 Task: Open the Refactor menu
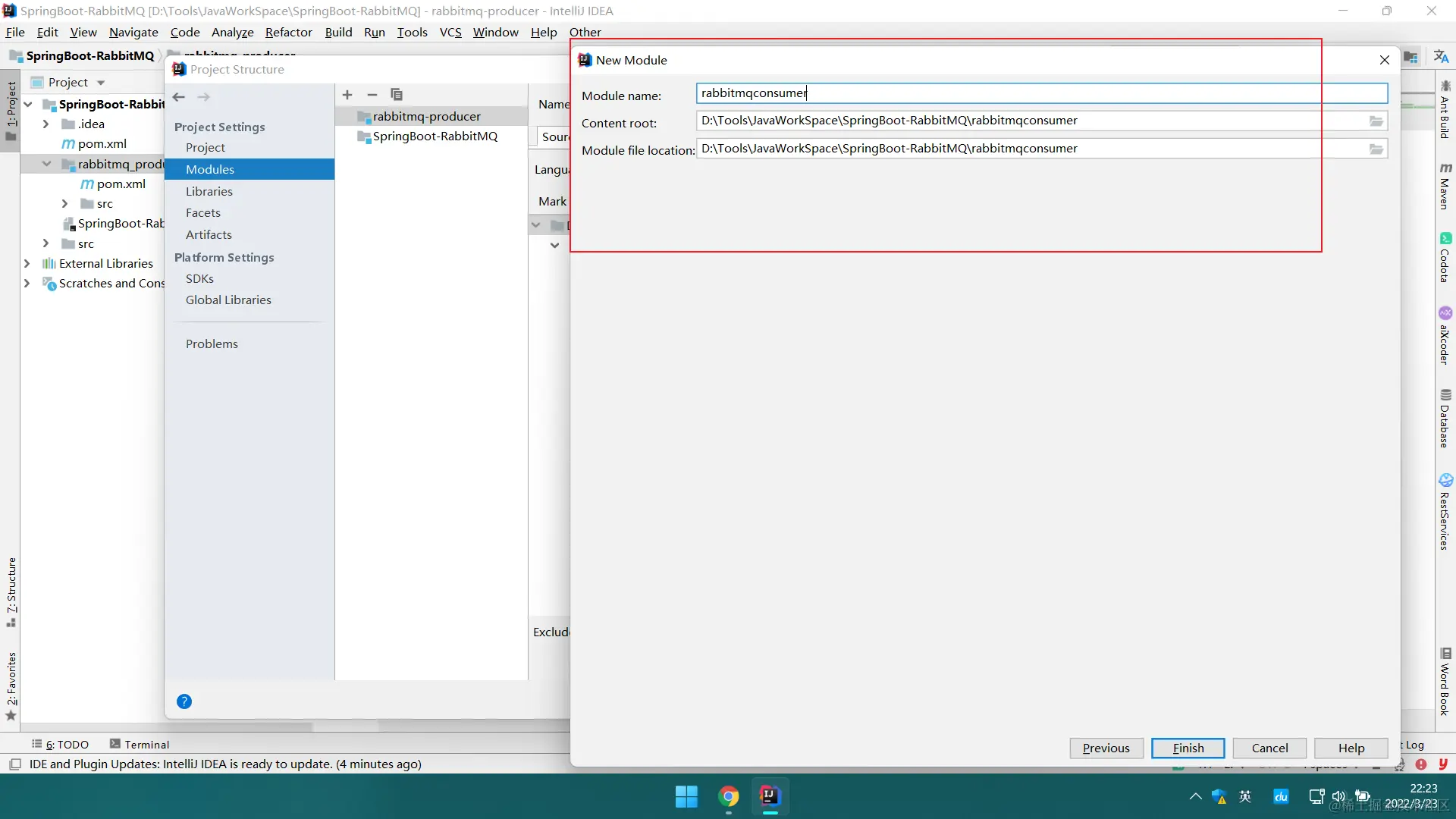pyautogui.click(x=288, y=32)
